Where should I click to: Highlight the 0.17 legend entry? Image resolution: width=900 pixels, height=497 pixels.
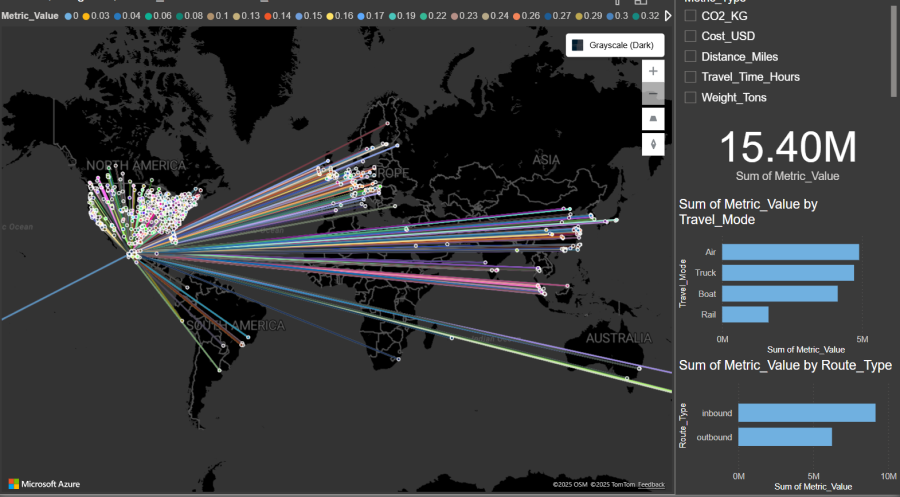pyautogui.click(x=371, y=16)
